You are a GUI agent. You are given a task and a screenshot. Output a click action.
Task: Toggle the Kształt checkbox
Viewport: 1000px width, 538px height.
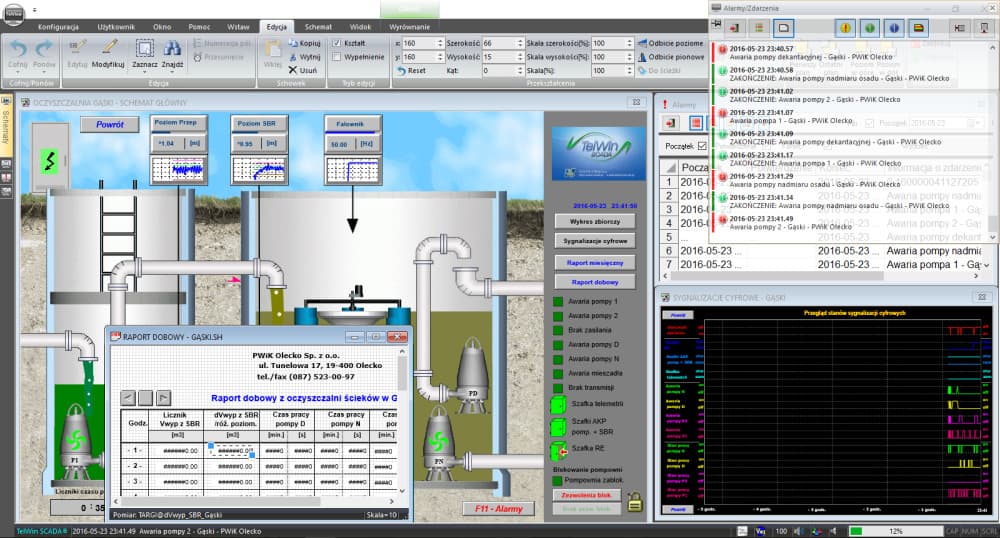(337, 43)
